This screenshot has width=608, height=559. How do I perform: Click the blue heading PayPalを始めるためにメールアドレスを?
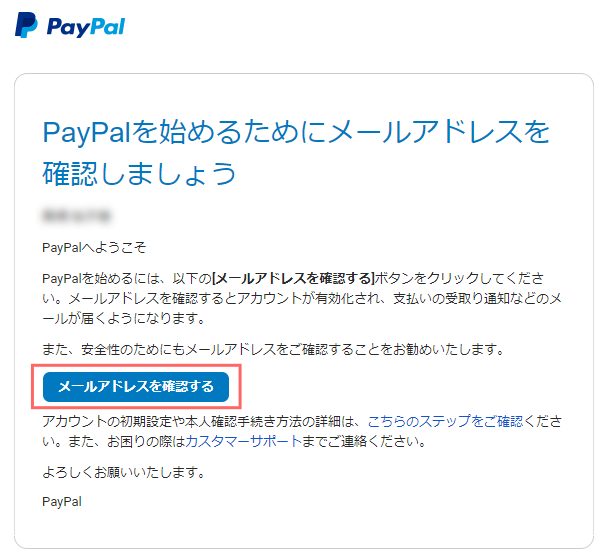[x=296, y=132]
